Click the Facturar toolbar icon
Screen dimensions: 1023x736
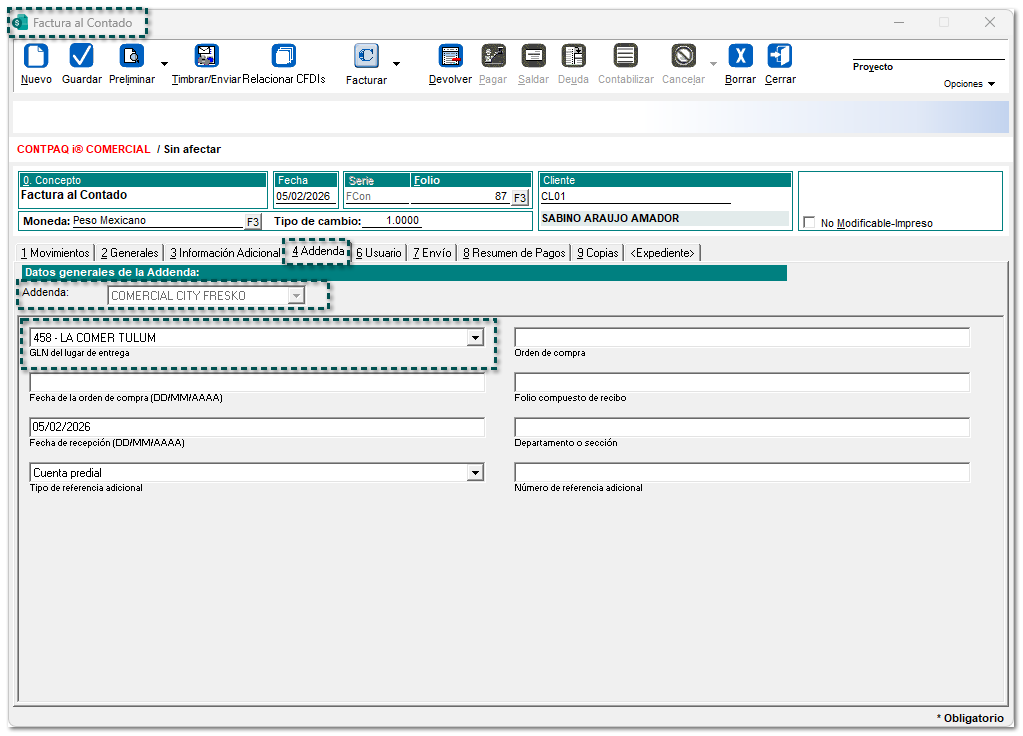366,56
